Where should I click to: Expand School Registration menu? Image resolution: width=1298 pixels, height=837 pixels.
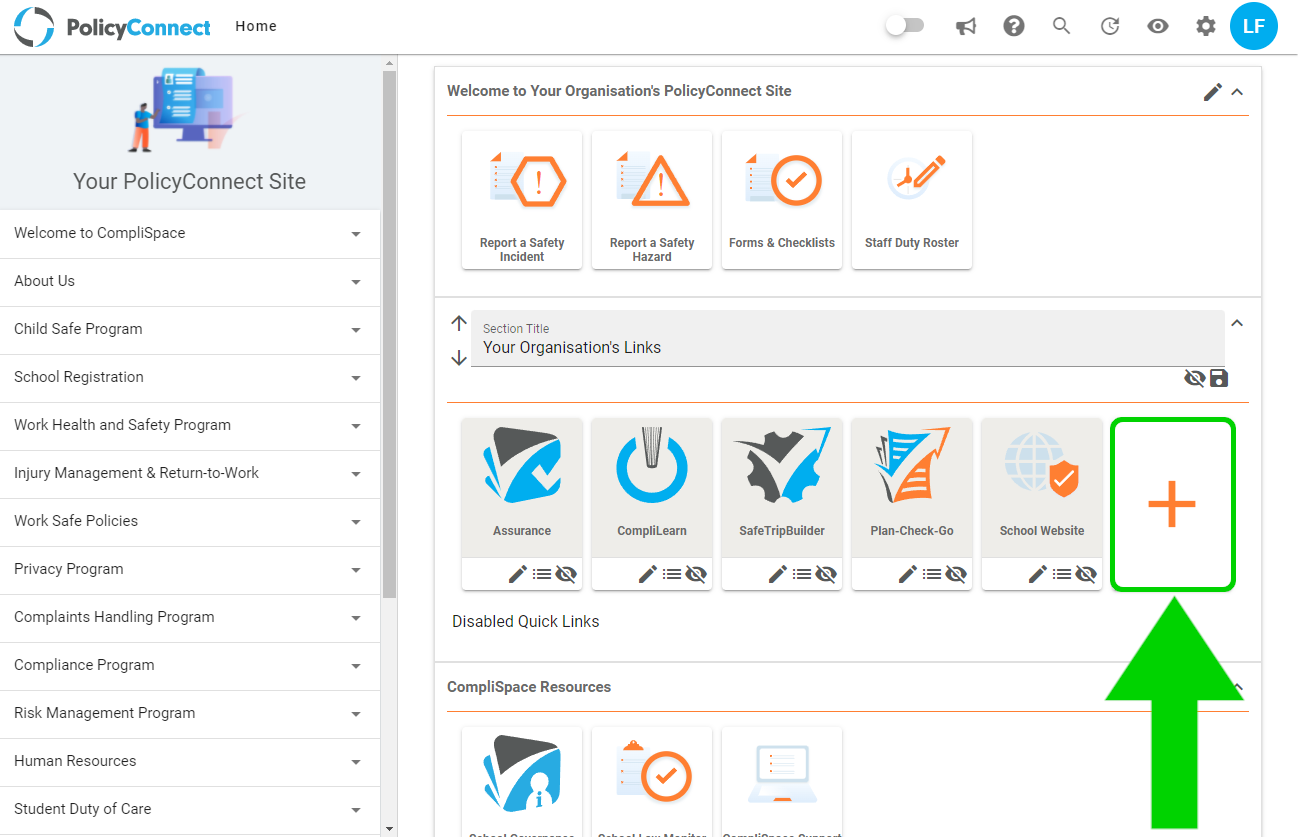tap(190, 377)
